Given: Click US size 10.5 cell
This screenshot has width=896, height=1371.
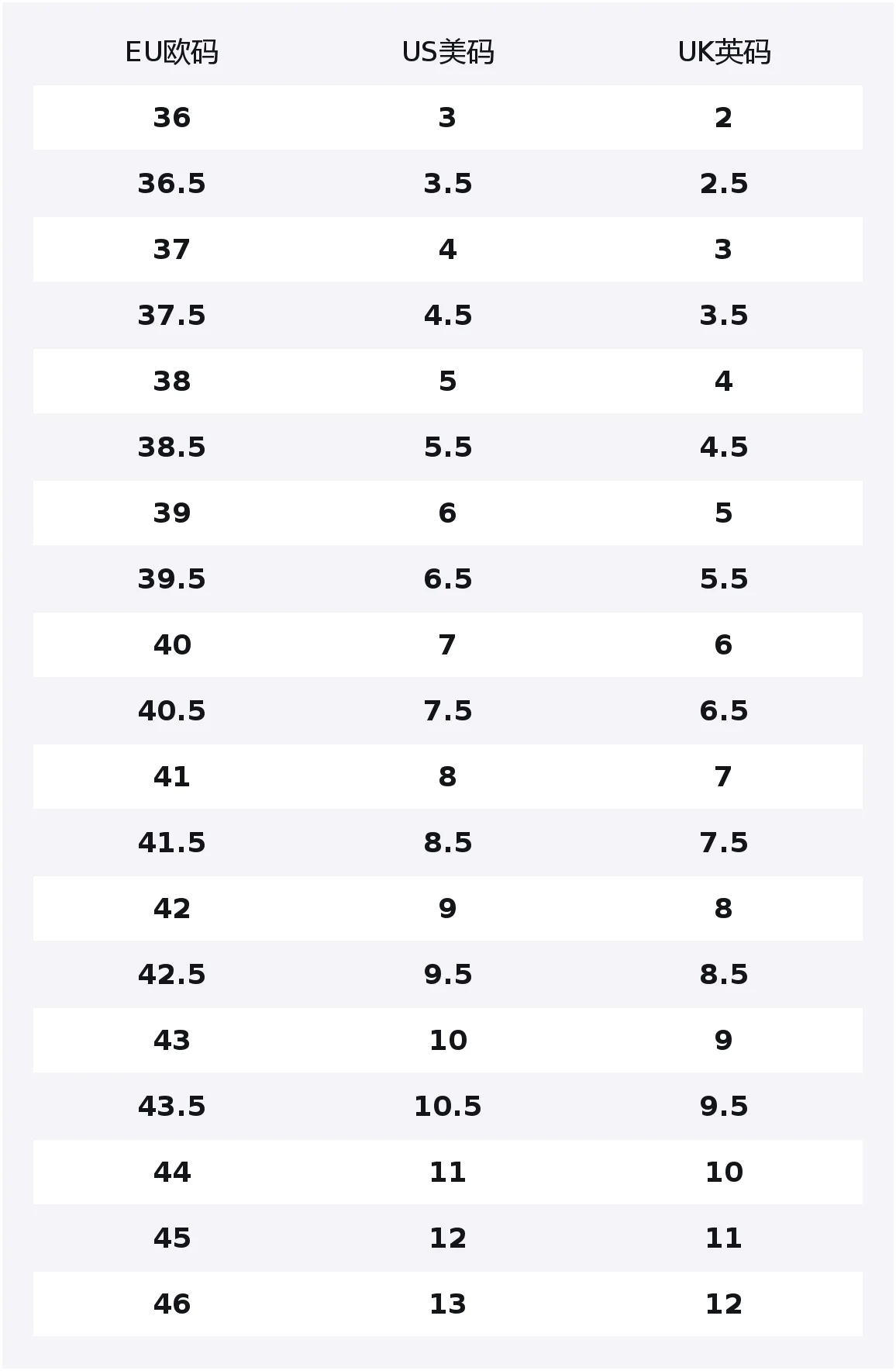Looking at the screenshot, I should point(448,1107).
